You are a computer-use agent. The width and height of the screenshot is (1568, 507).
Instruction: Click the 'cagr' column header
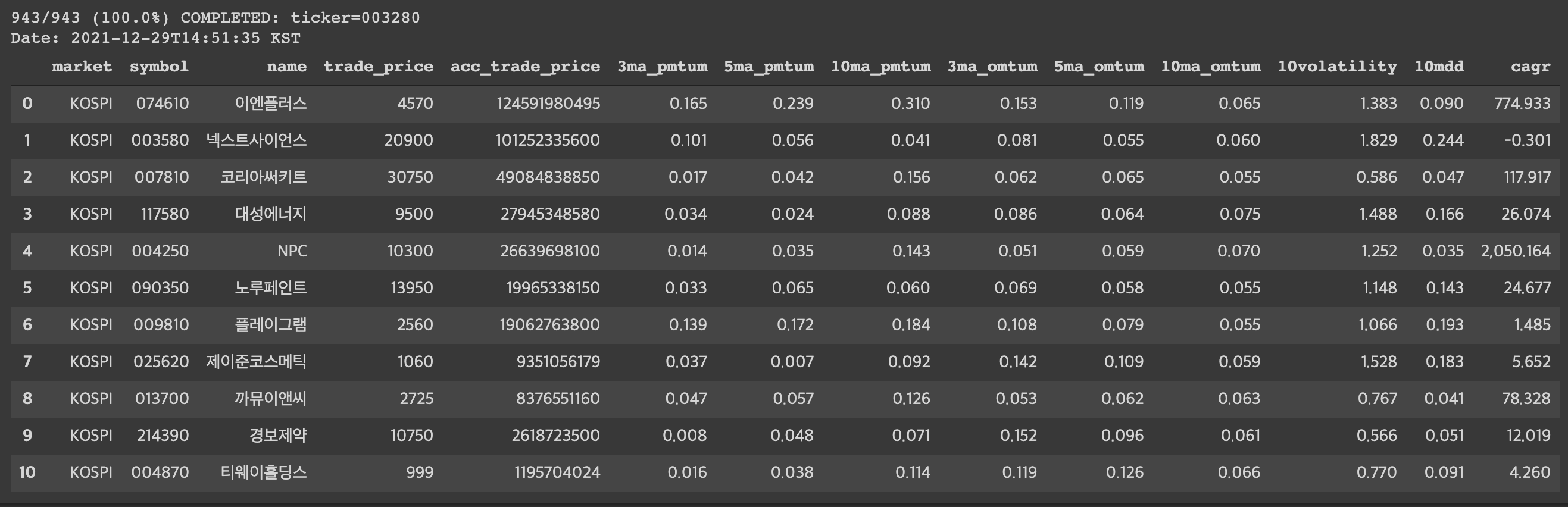pos(1530,67)
